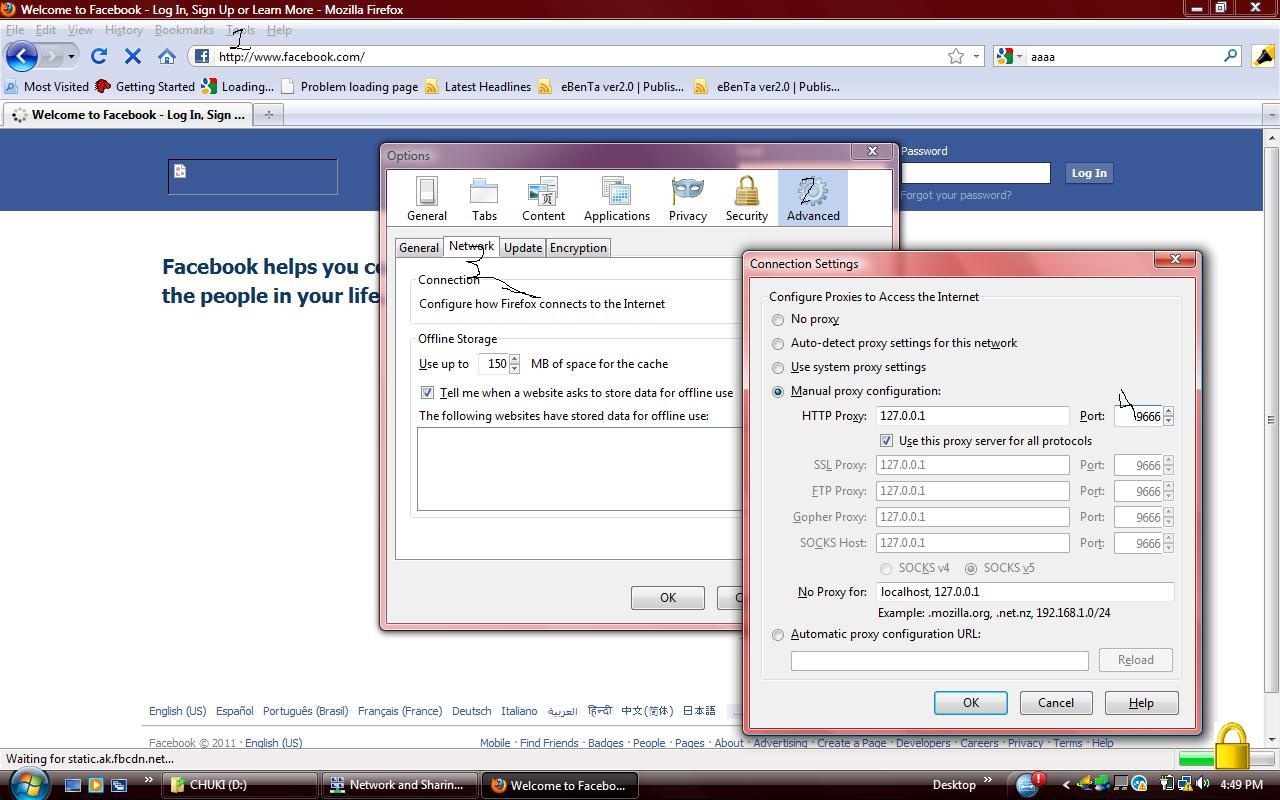Open the File menu
Viewport: 1280px width, 800px height.
click(x=15, y=30)
